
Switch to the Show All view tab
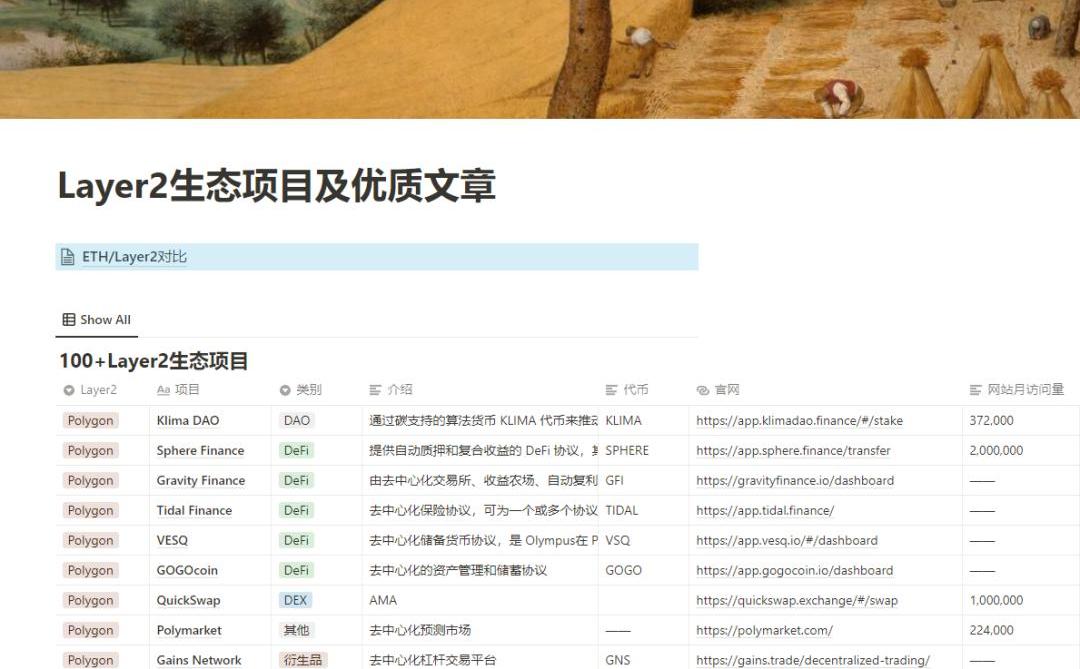pyautogui.click(x=97, y=320)
